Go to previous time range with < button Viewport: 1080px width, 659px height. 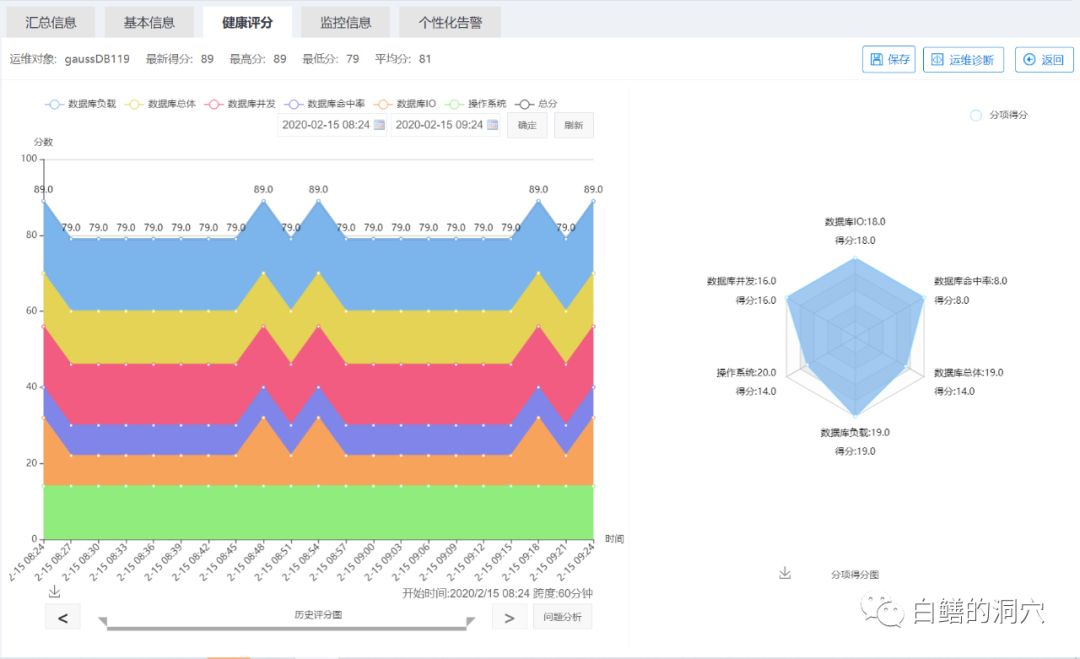[63, 618]
